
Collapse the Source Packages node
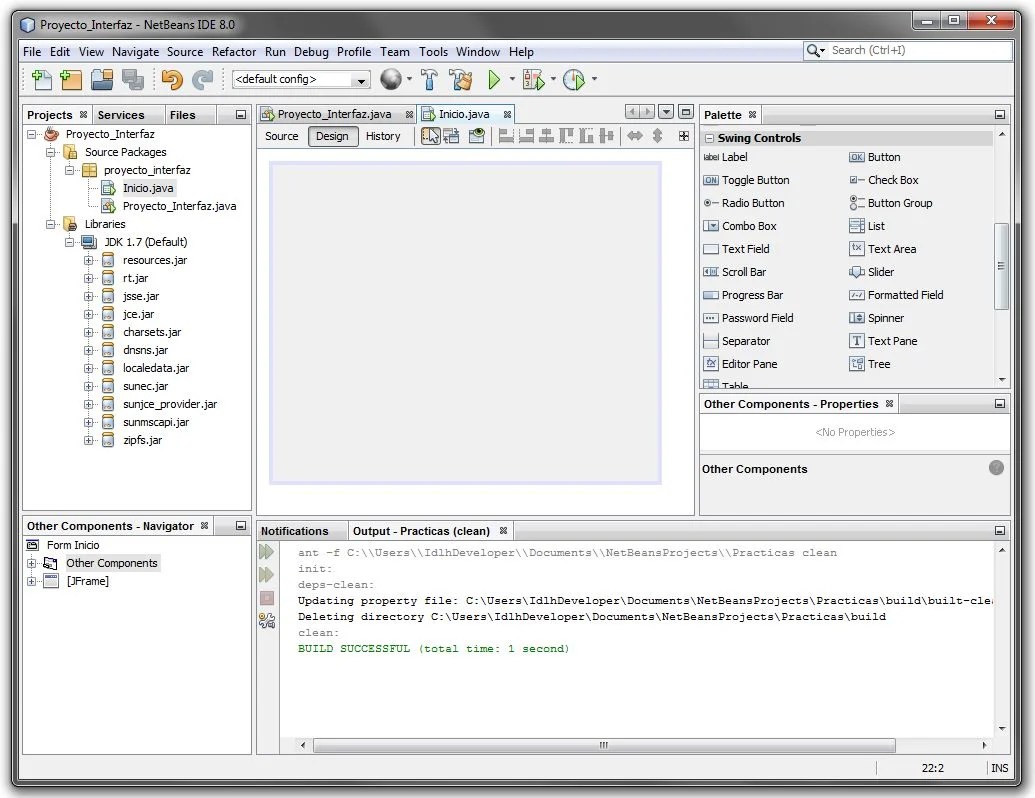coord(53,151)
